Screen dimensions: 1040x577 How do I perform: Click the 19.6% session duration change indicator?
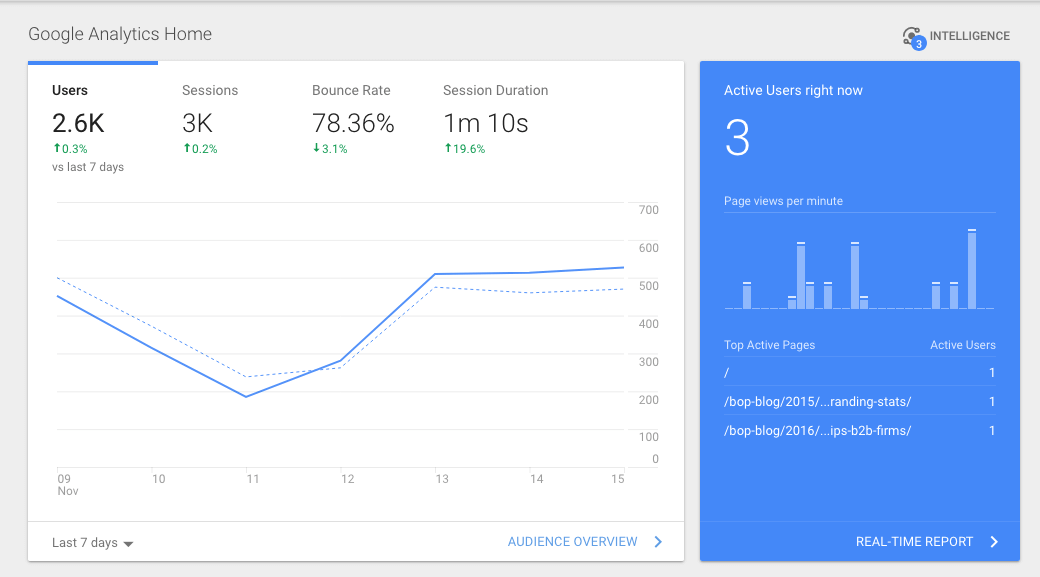click(x=465, y=149)
